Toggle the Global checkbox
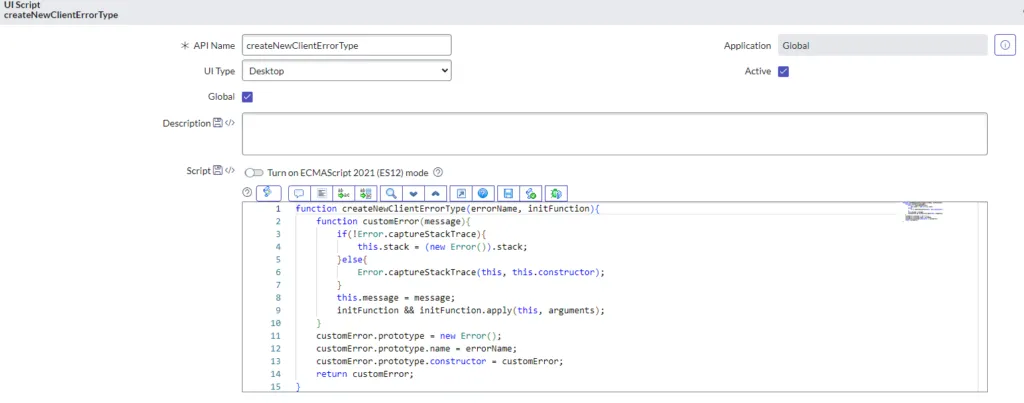The width and height of the screenshot is (1024, 403). 248,97
